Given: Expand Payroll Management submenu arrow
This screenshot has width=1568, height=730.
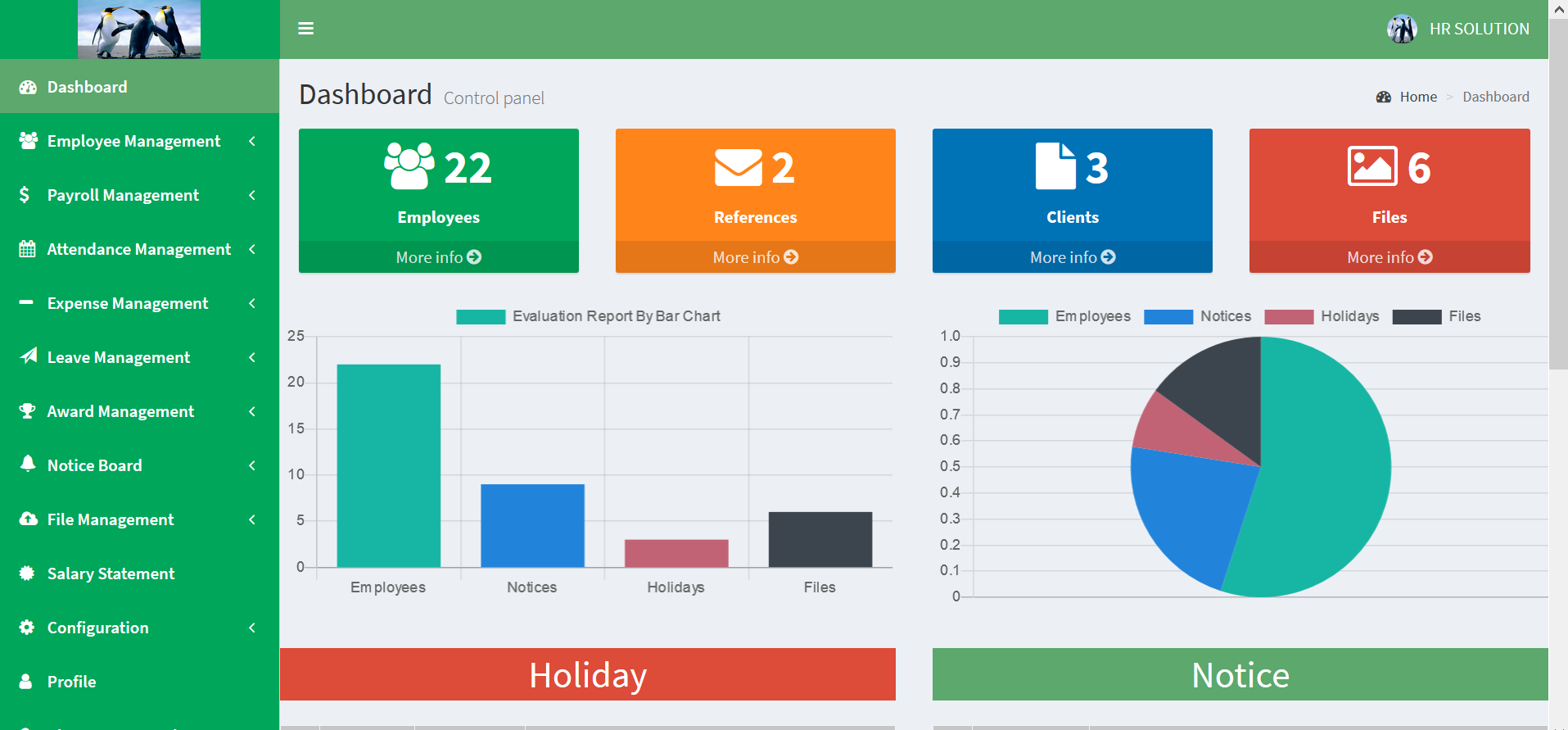Looking at the screenshot, I should pyautogui.click(x=252, y=195).
